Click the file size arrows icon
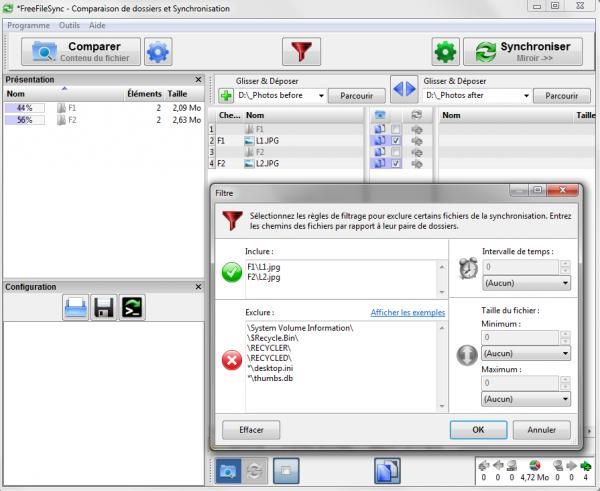Screen dimensions: 600x491 pyautogui.click(x=467, y=355)
